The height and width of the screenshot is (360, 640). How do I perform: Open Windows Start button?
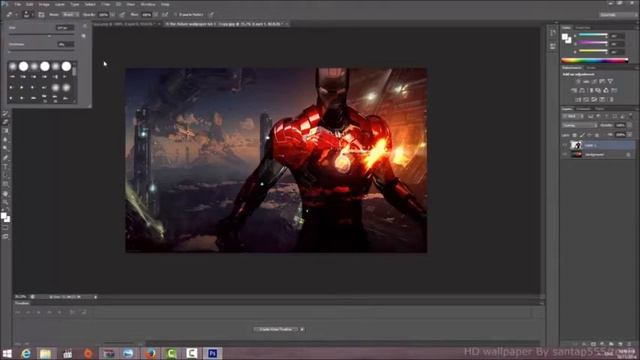tap(7, 353)
